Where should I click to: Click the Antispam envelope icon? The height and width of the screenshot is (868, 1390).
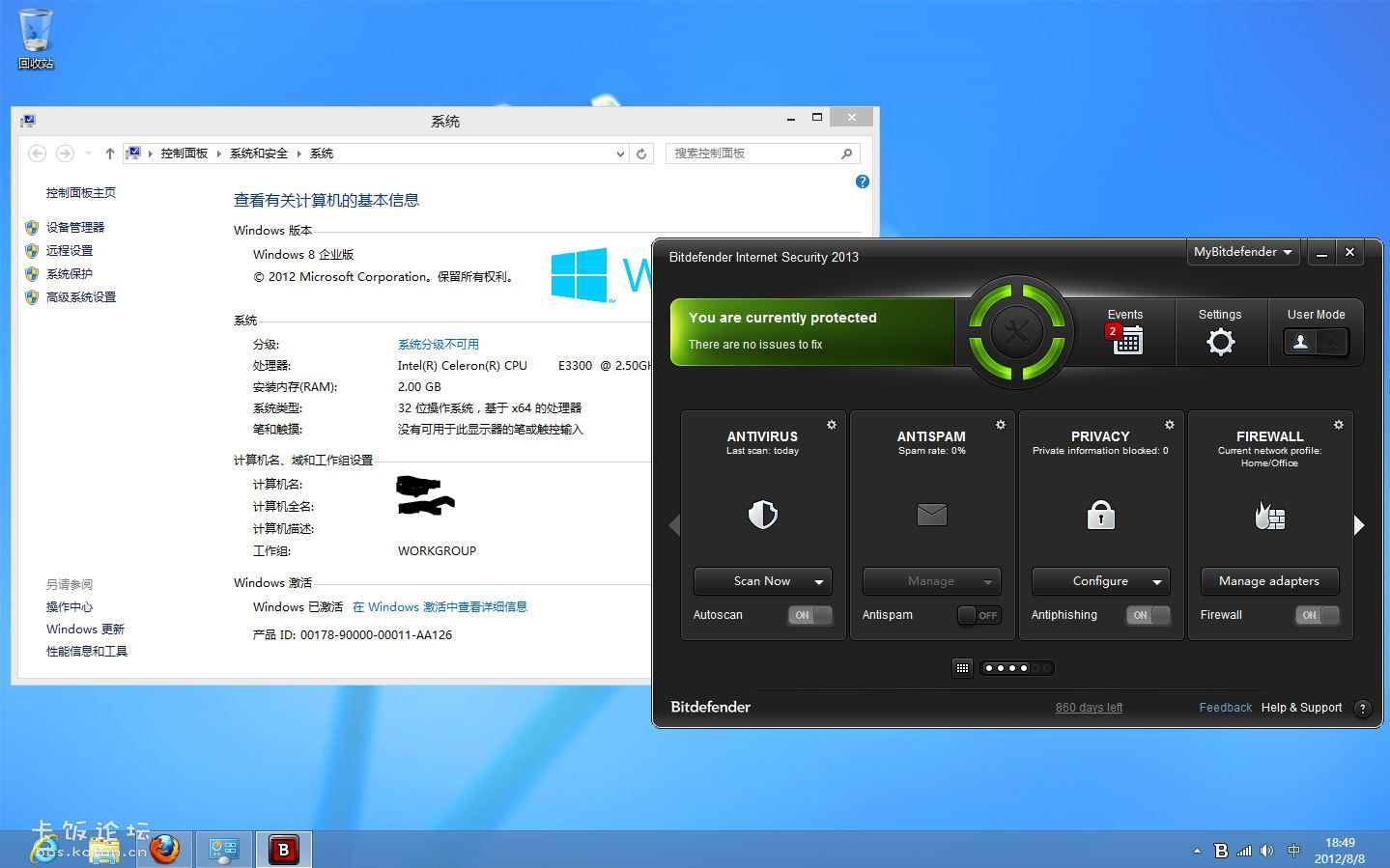pos(931,515)
